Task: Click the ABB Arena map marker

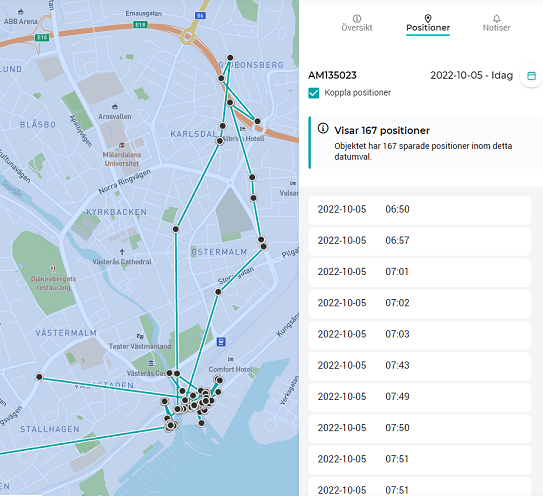Action: 21,12
